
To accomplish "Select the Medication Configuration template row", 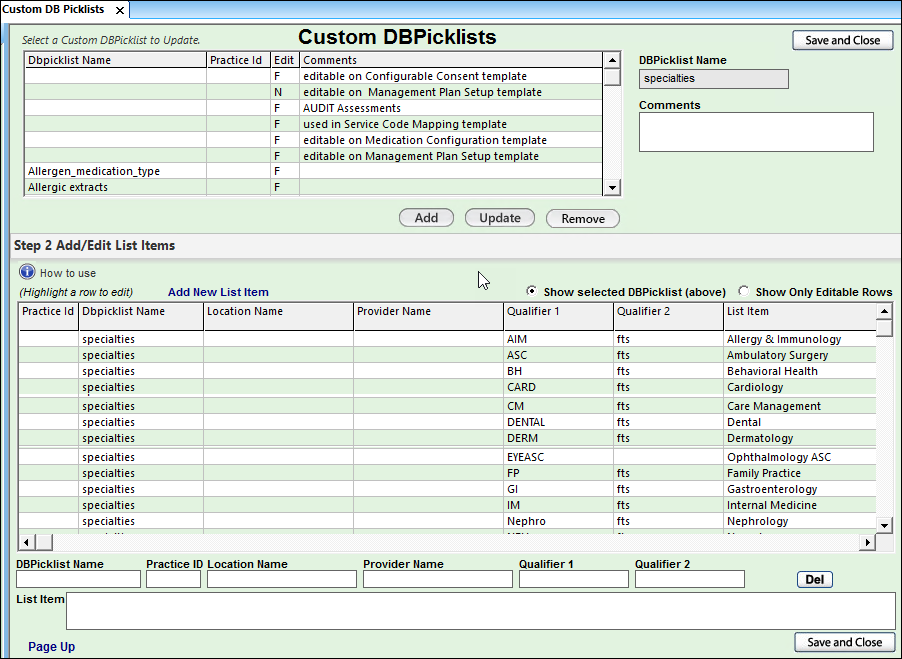I will 314,140.
